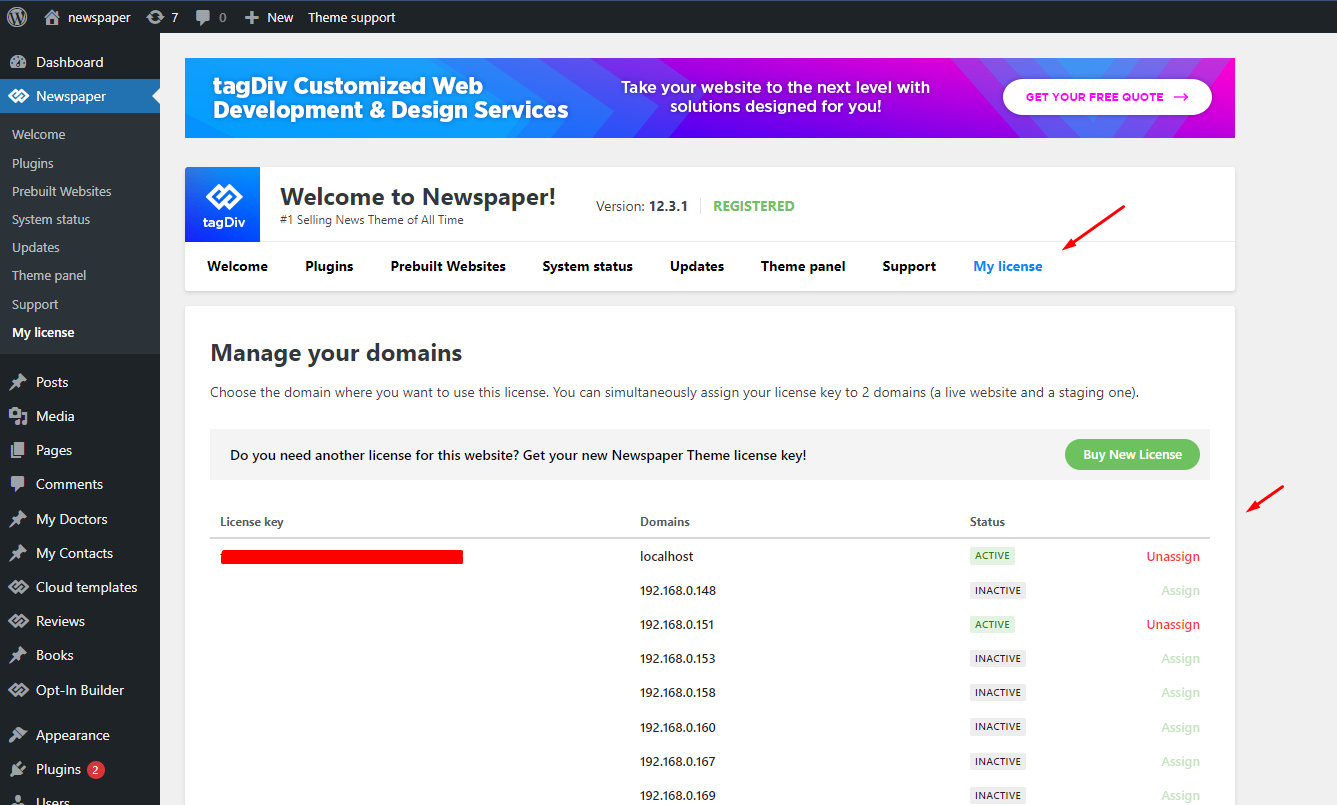This screenshot has width=1337, height=805.
Task: Click the Plugins plug icon
Action: point(18,769)
